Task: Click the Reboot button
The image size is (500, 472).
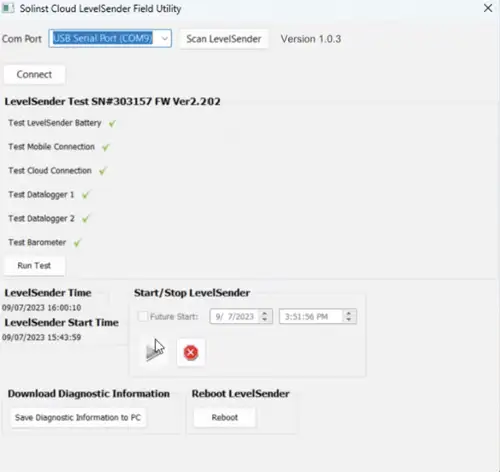Action: pyautogui.click(x=225, y=417)
